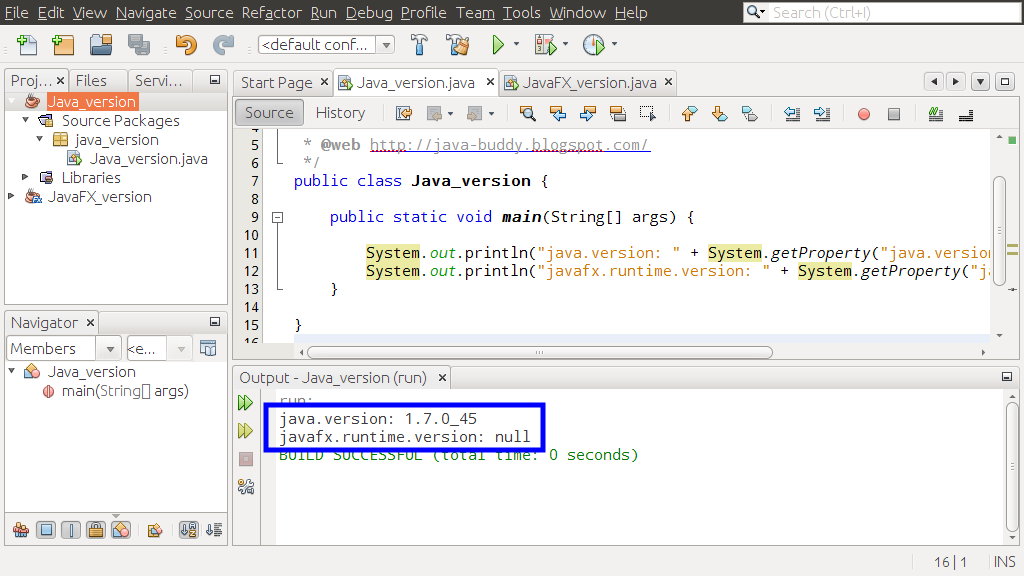Click the Search (Ctrl+I) field
Screen dimensions: 1024x576
pos(895,12)
